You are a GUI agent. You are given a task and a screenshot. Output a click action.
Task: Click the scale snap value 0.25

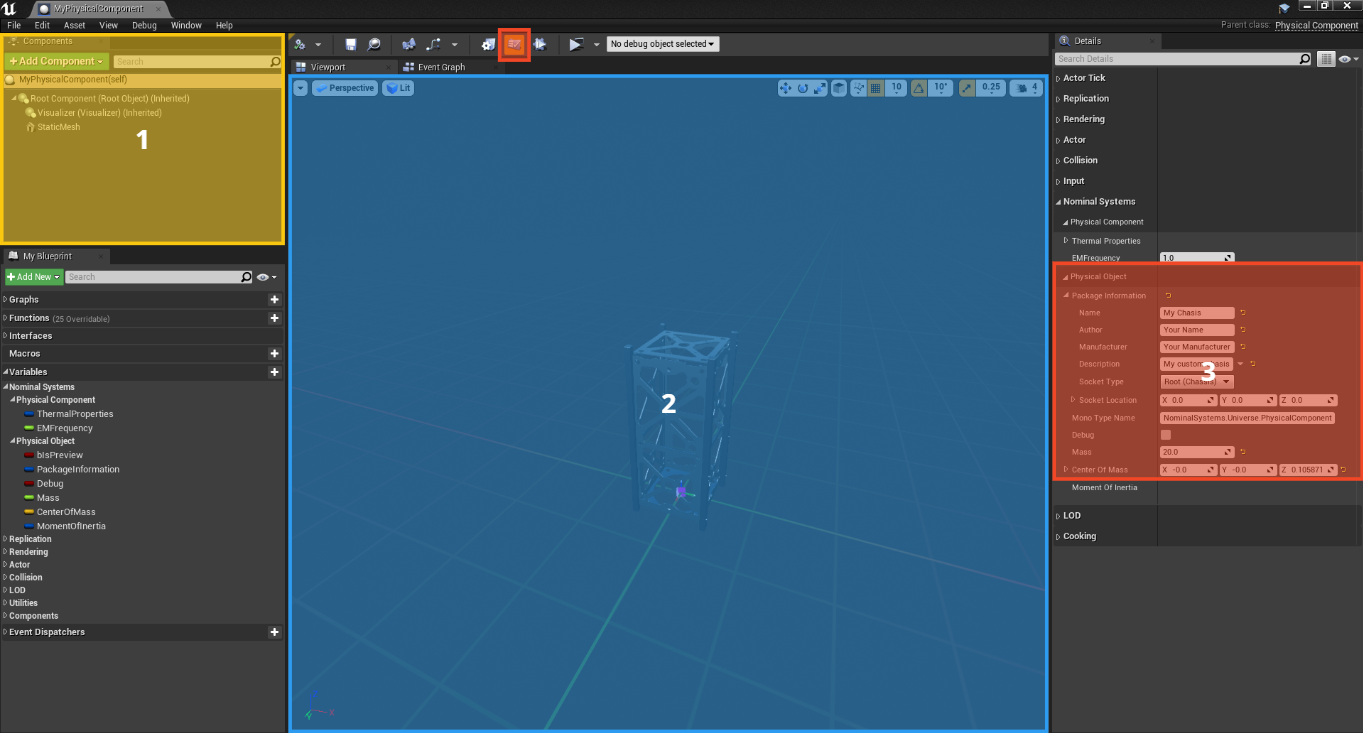pos(991,88)
